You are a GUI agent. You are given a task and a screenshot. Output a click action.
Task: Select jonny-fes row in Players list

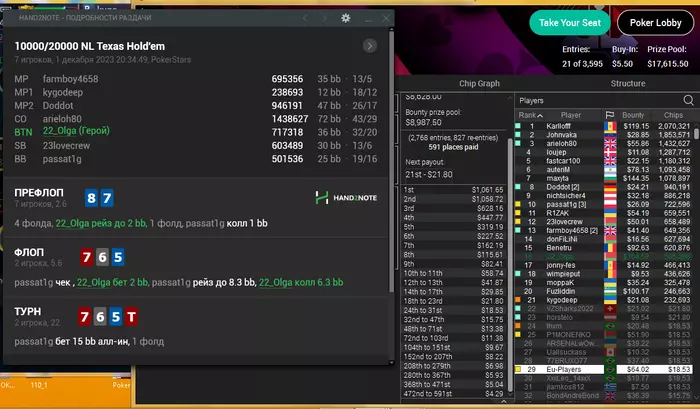603,265
